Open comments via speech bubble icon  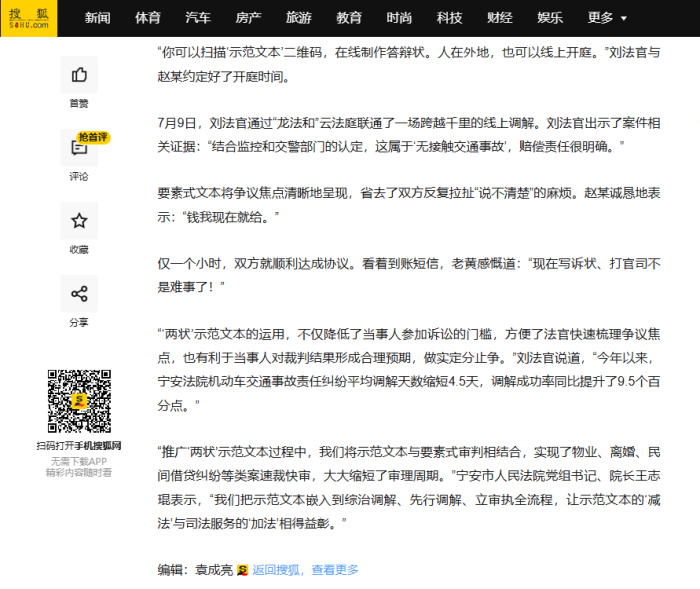coord(79,148)
